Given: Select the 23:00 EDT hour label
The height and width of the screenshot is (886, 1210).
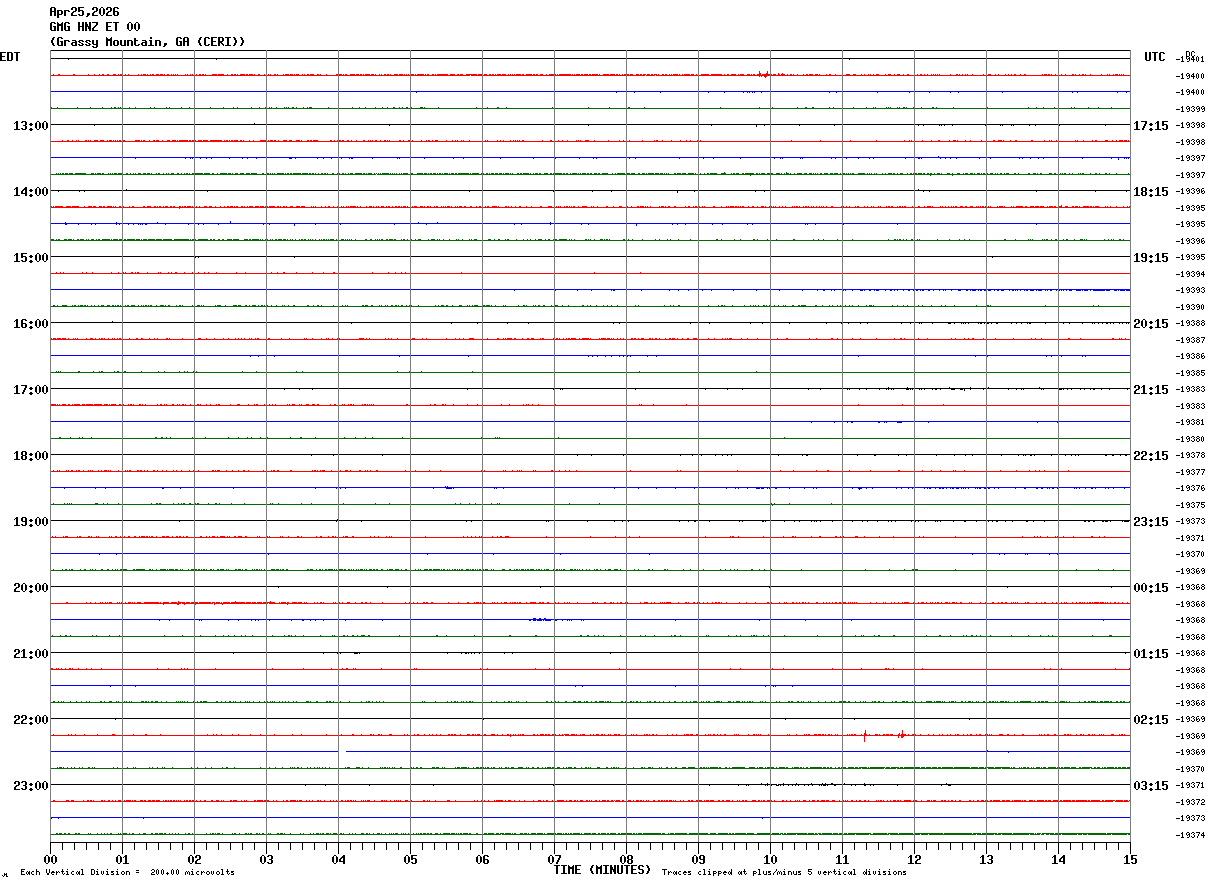Looking at the screenshot, I should [30, 785].
